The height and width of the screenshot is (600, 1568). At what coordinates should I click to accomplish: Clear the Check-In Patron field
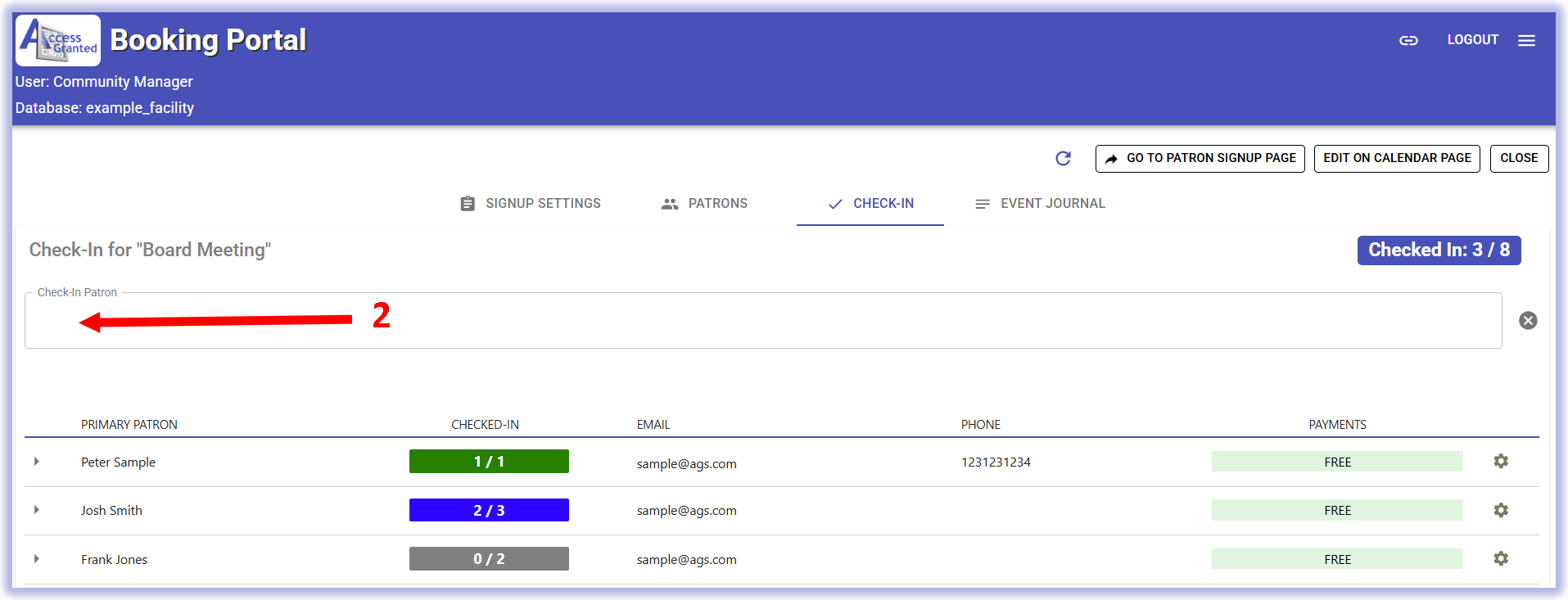[x=1528, y=320]
